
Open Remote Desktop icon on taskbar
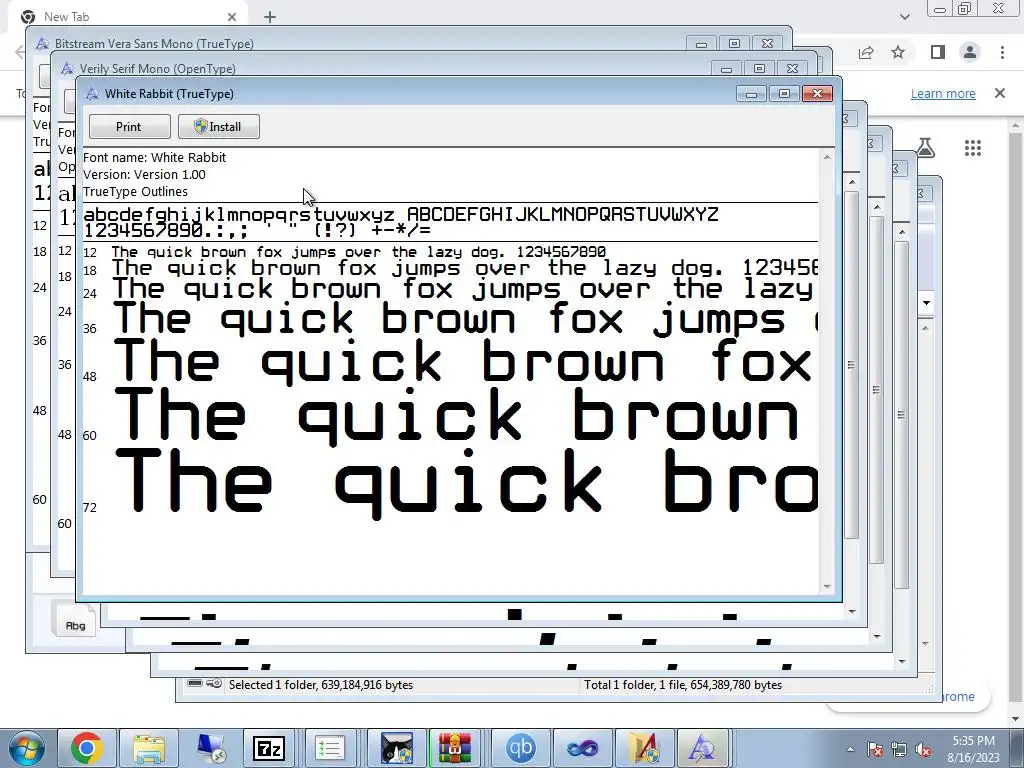211,748
